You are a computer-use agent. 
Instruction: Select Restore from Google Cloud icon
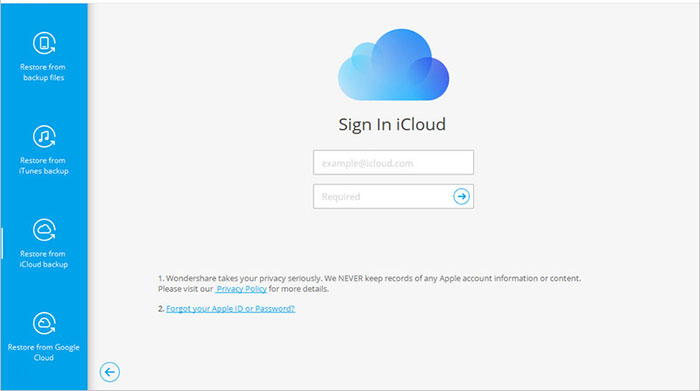coord(44,323)
